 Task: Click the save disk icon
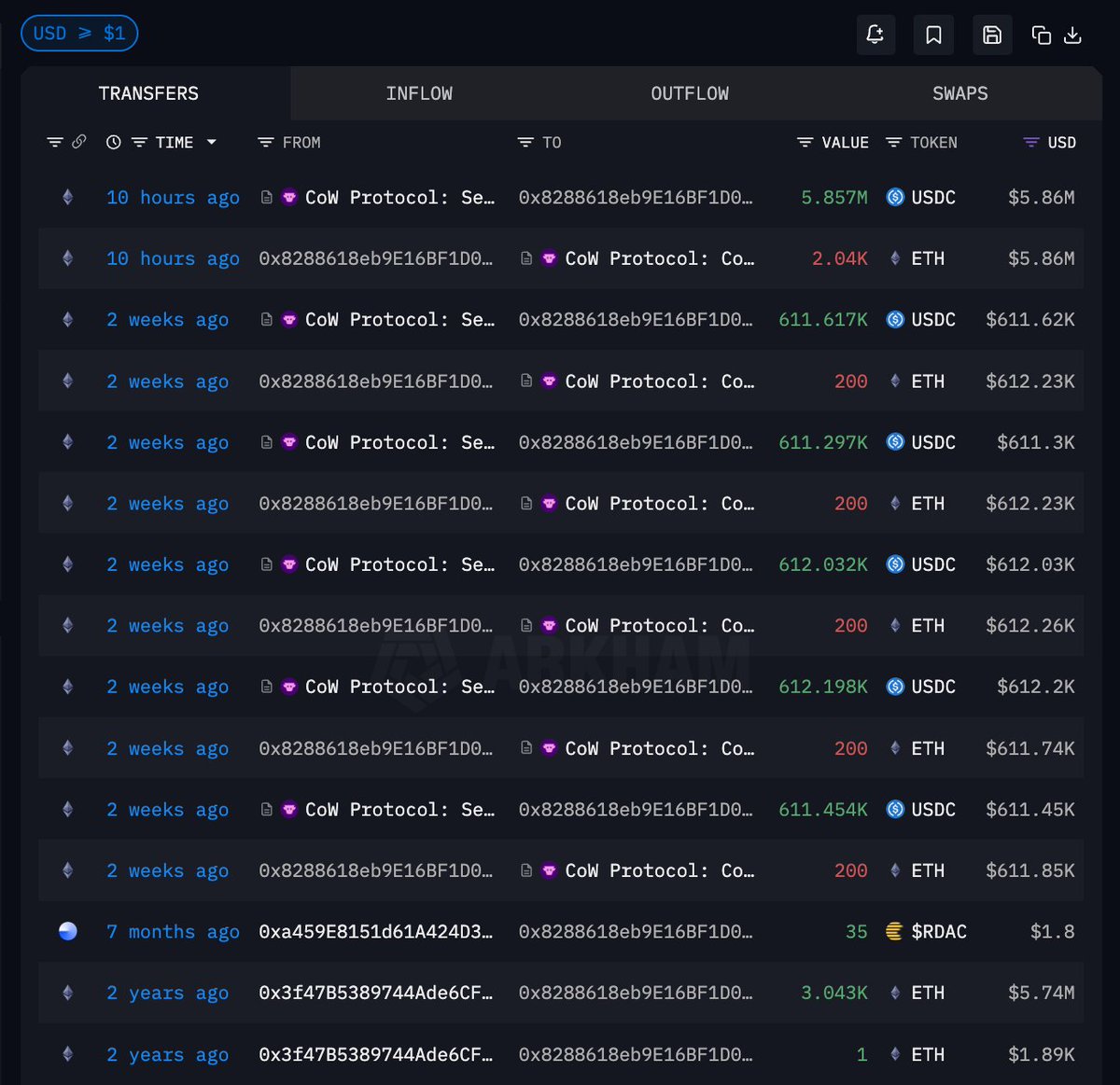pos(992,35)
